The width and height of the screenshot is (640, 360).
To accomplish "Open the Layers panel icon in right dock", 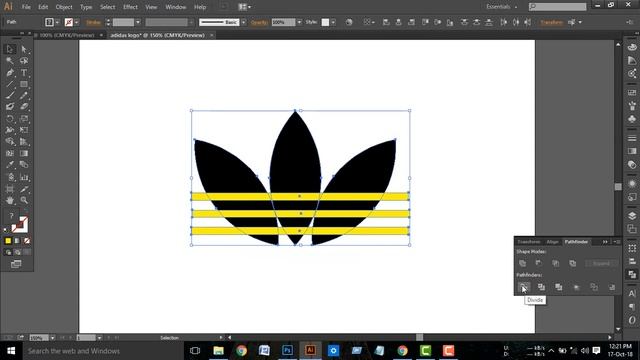I will click(x=632, y=215).
